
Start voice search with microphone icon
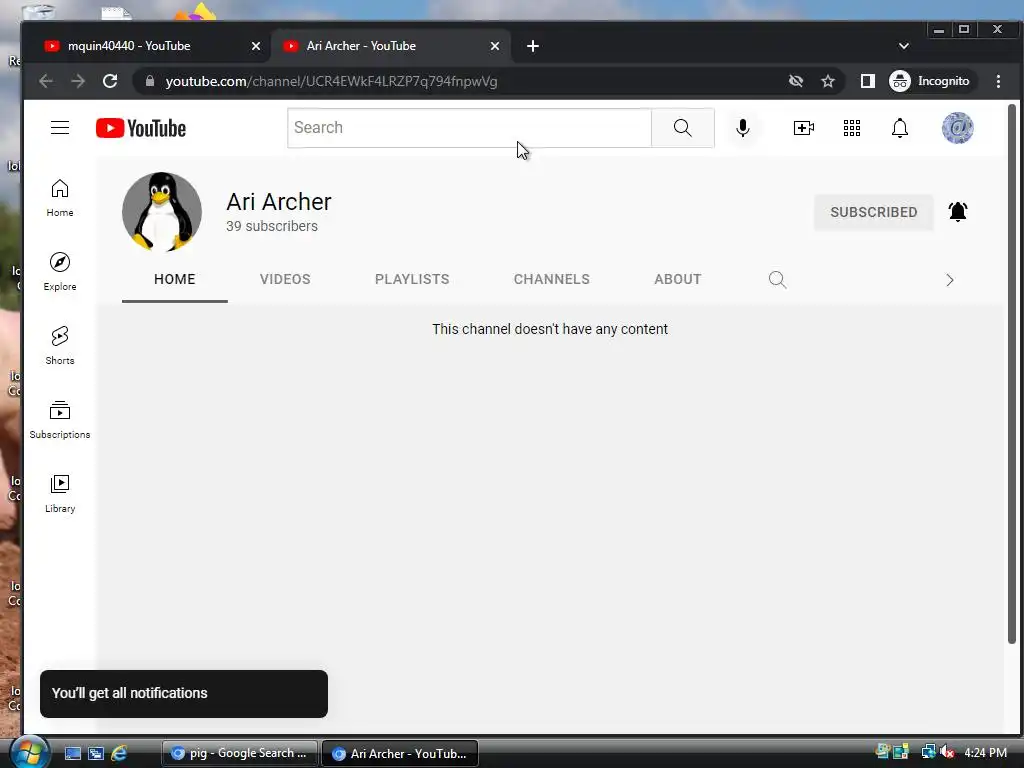[743, 128]
